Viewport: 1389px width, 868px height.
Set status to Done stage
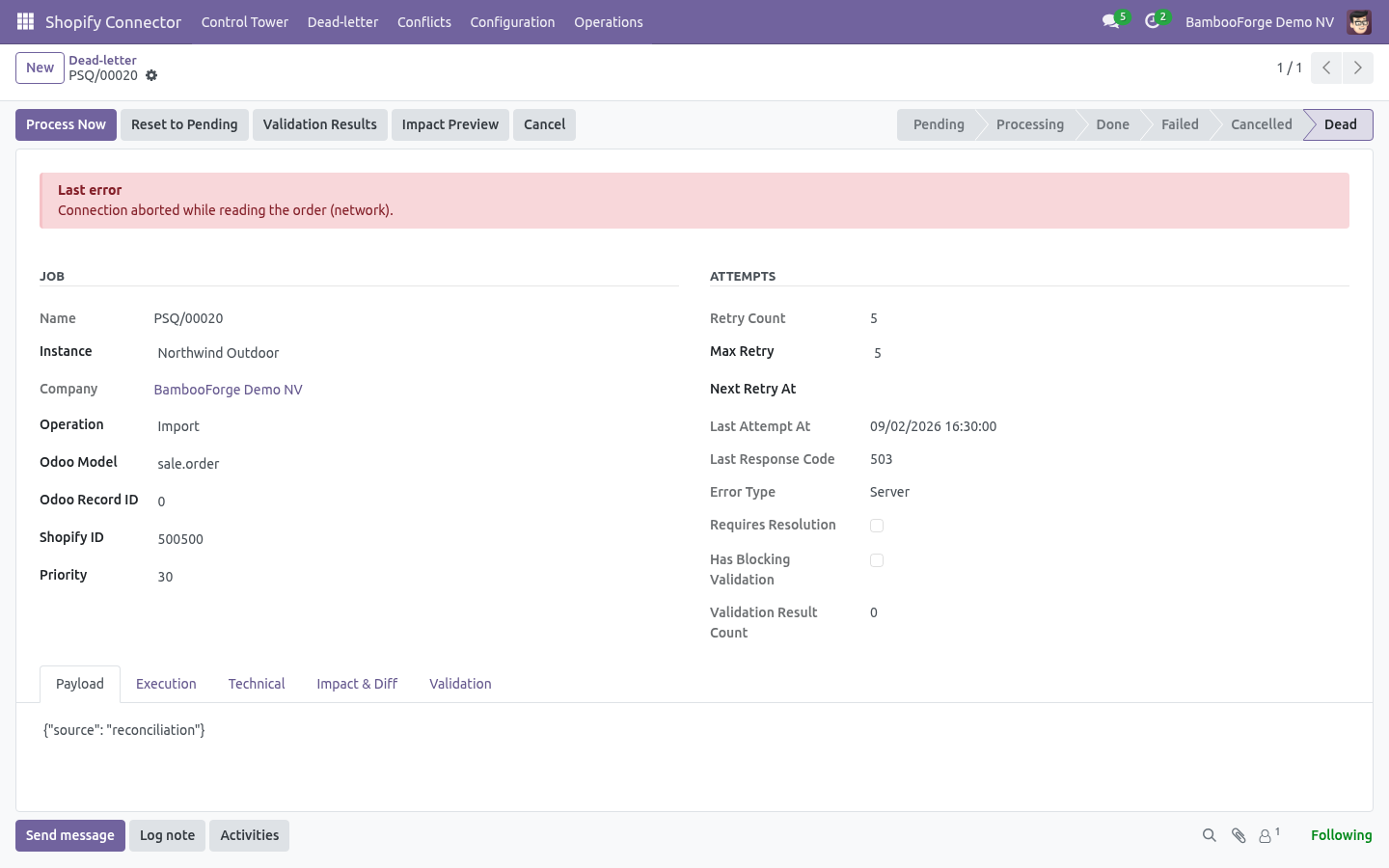click(1112, 124)
